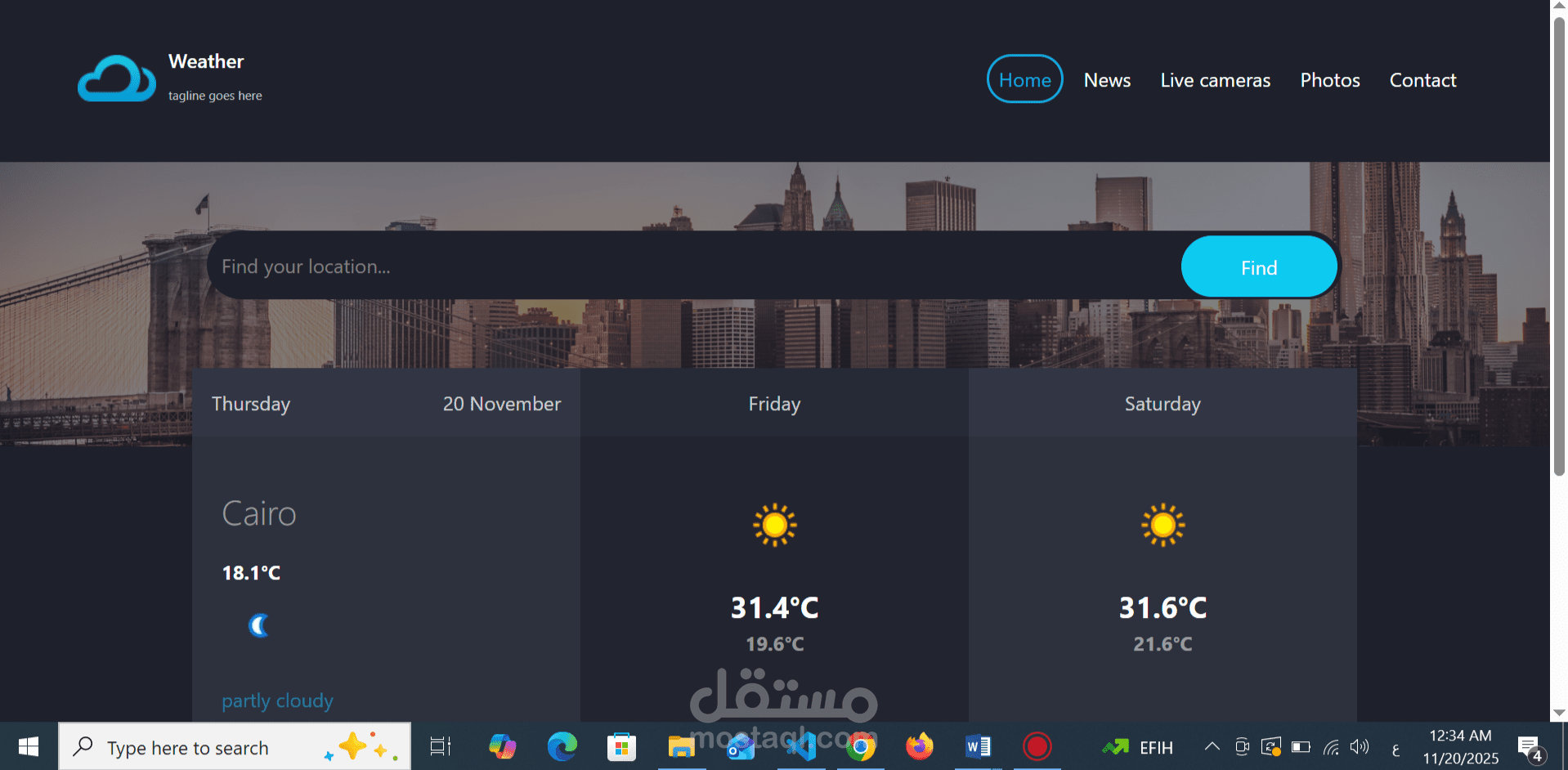This screenshot has width=1568, height=770.
Task: Click the partly cloudy condition text
Action: (x=277, y=701)
